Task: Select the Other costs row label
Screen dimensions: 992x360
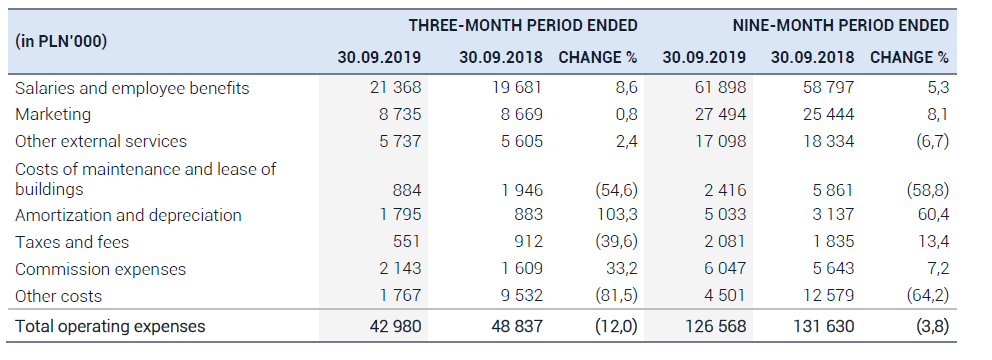Action: (58, 296)
